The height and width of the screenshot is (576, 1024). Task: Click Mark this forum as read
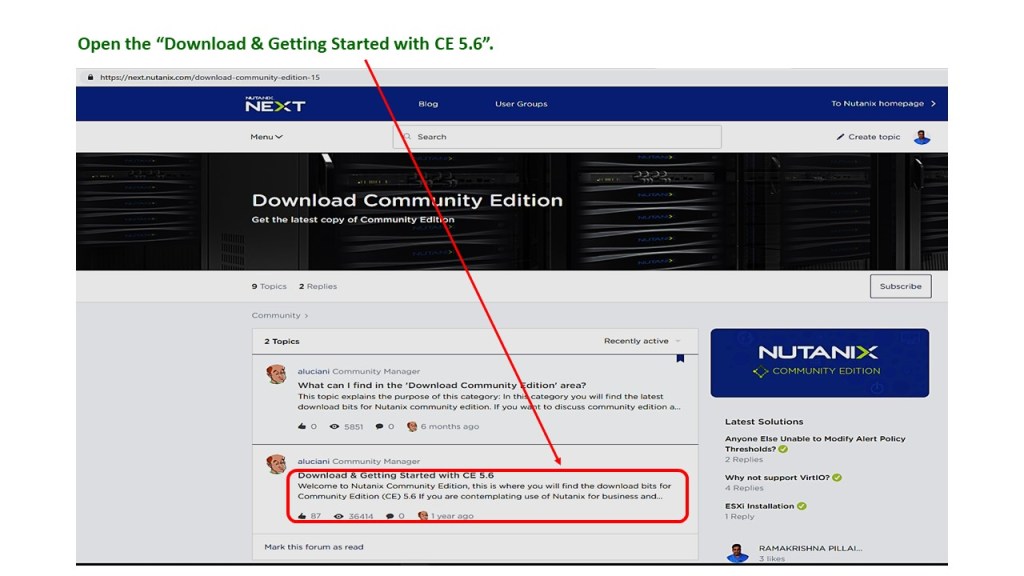click(314, 547)
